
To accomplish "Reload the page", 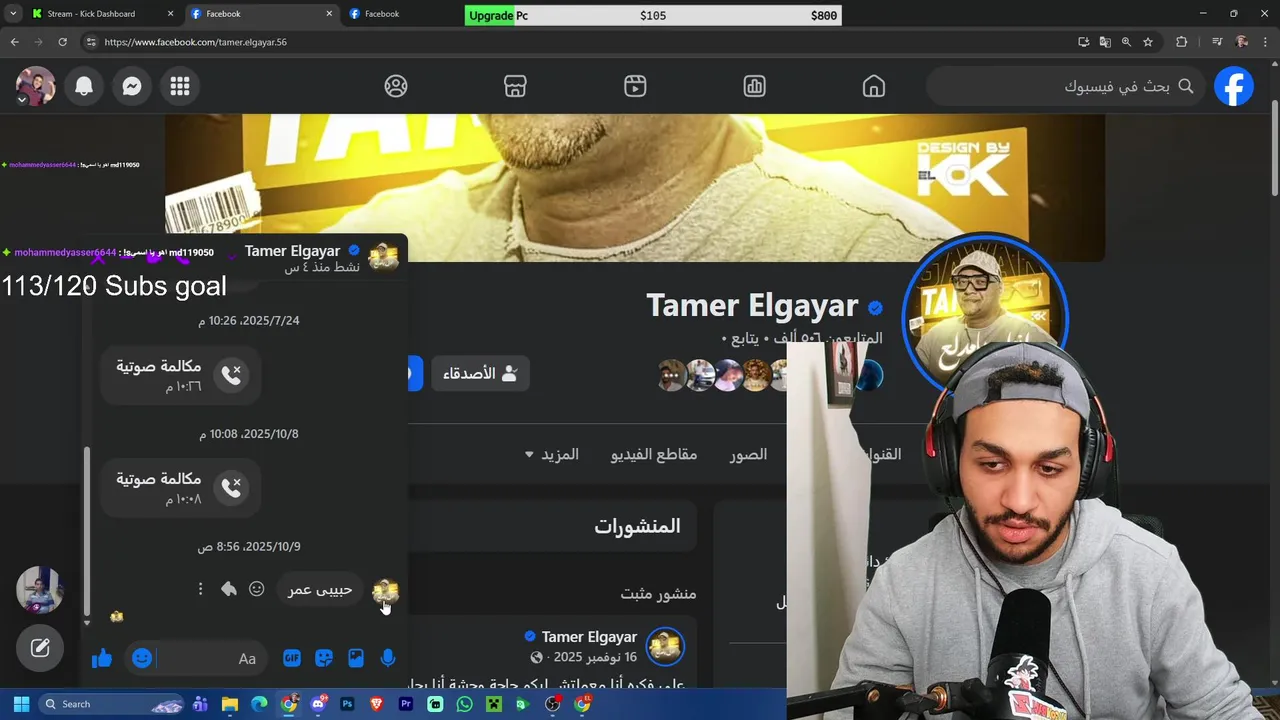I will 63,42.
